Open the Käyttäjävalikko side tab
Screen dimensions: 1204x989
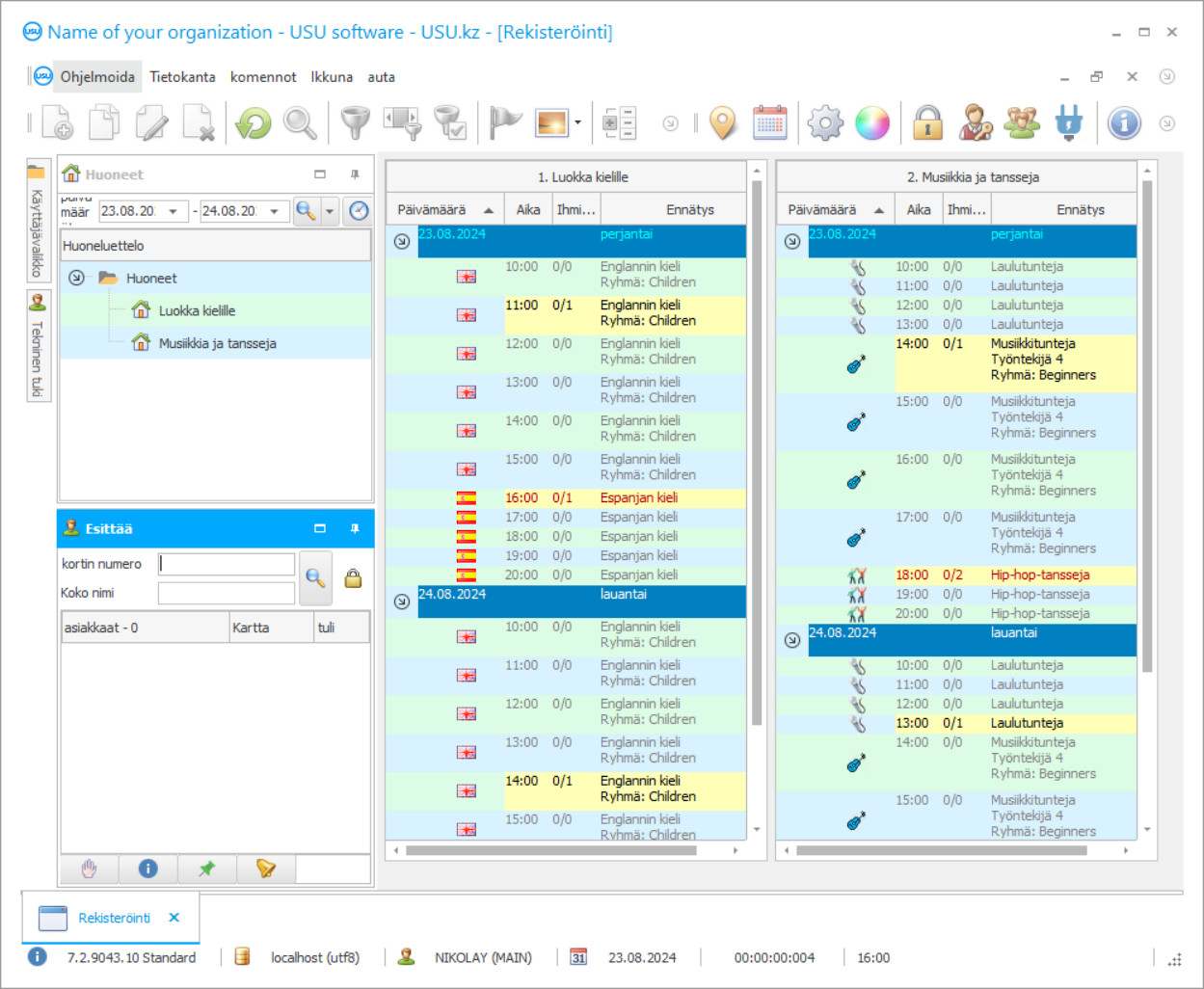coord(38,220)
